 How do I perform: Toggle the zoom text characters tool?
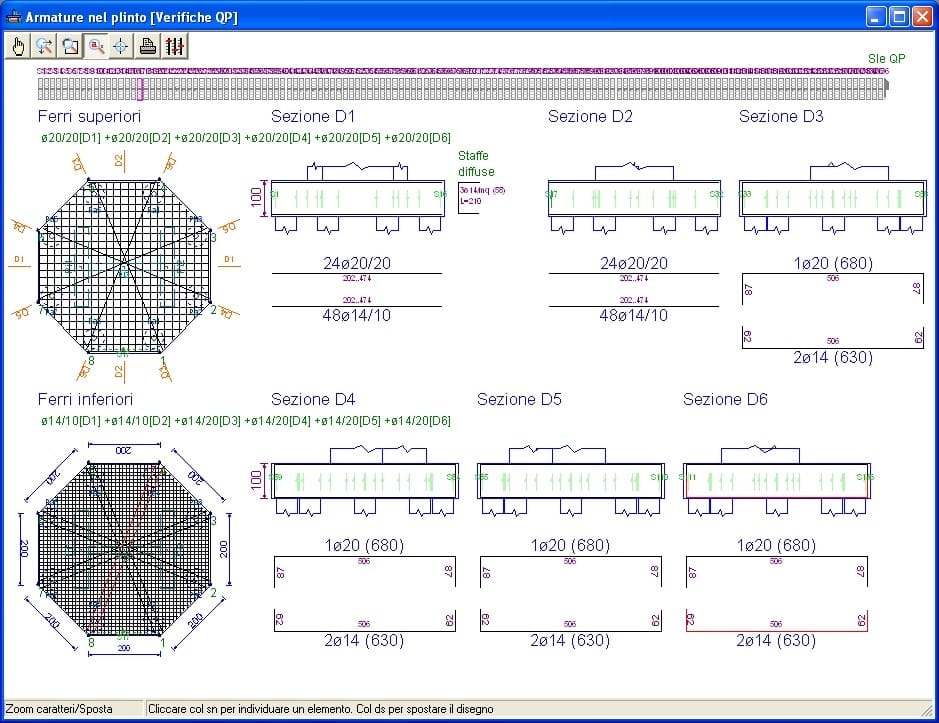click(96, 46)
